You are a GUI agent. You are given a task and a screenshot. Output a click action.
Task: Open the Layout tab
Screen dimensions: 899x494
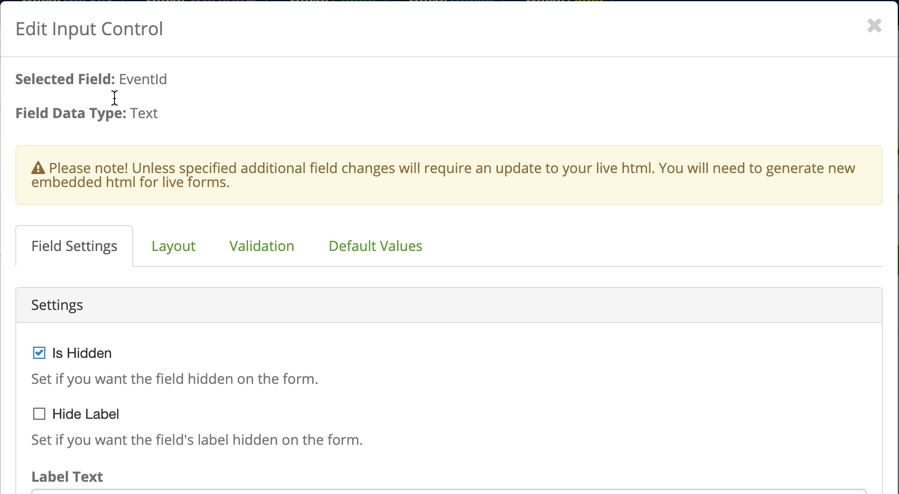(x=173, y=246)
